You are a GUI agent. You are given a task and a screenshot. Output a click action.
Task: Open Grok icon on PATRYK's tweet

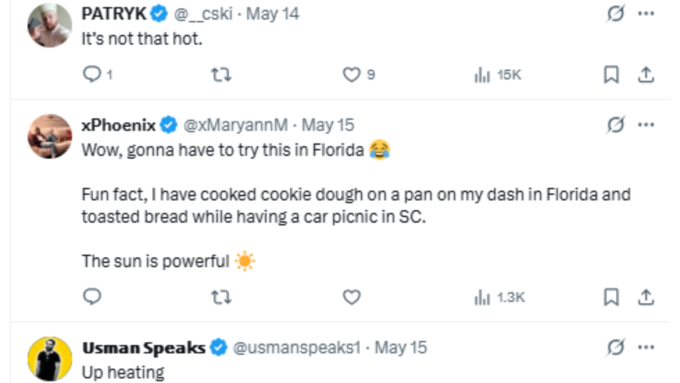pos(615,13)
